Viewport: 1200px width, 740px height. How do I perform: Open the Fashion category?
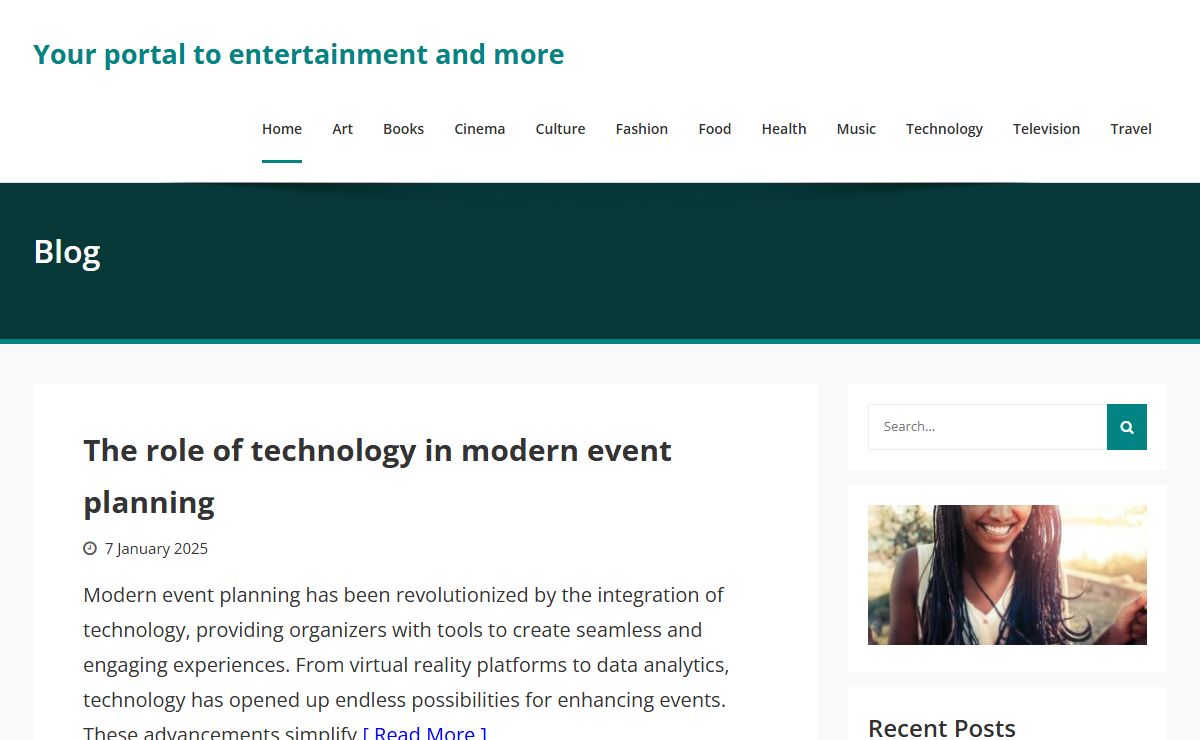(642, 129)
